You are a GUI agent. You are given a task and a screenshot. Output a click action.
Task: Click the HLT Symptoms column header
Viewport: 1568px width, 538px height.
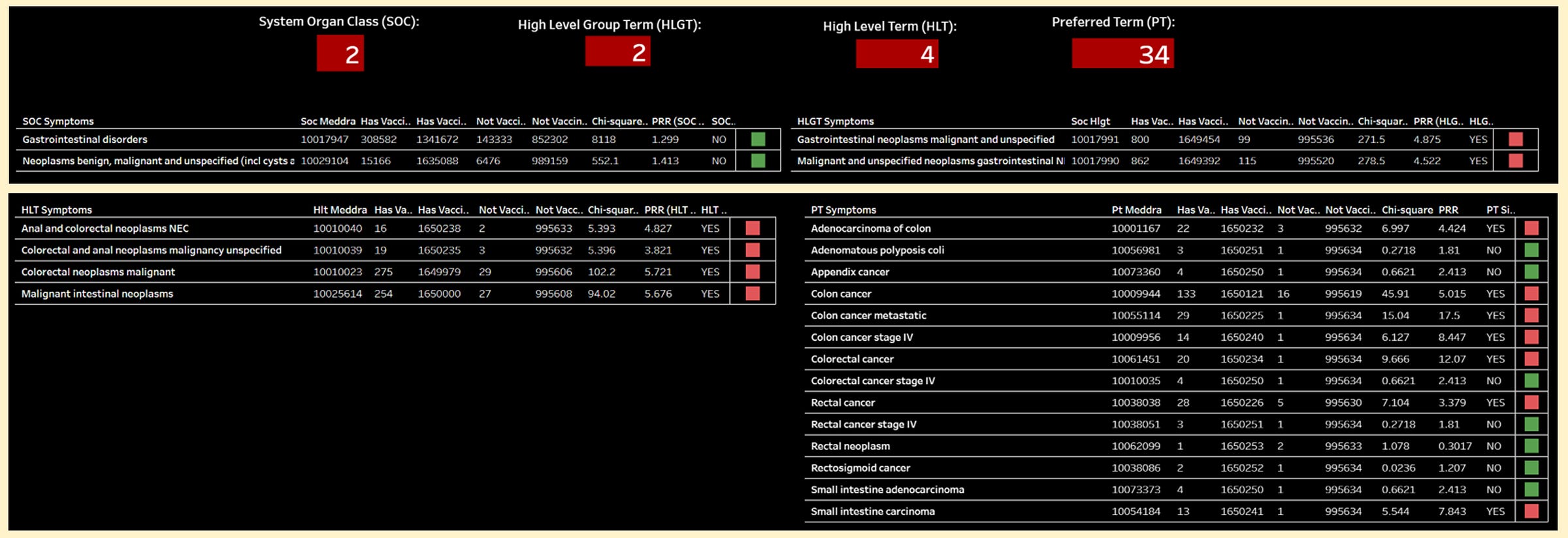(57, 210)
